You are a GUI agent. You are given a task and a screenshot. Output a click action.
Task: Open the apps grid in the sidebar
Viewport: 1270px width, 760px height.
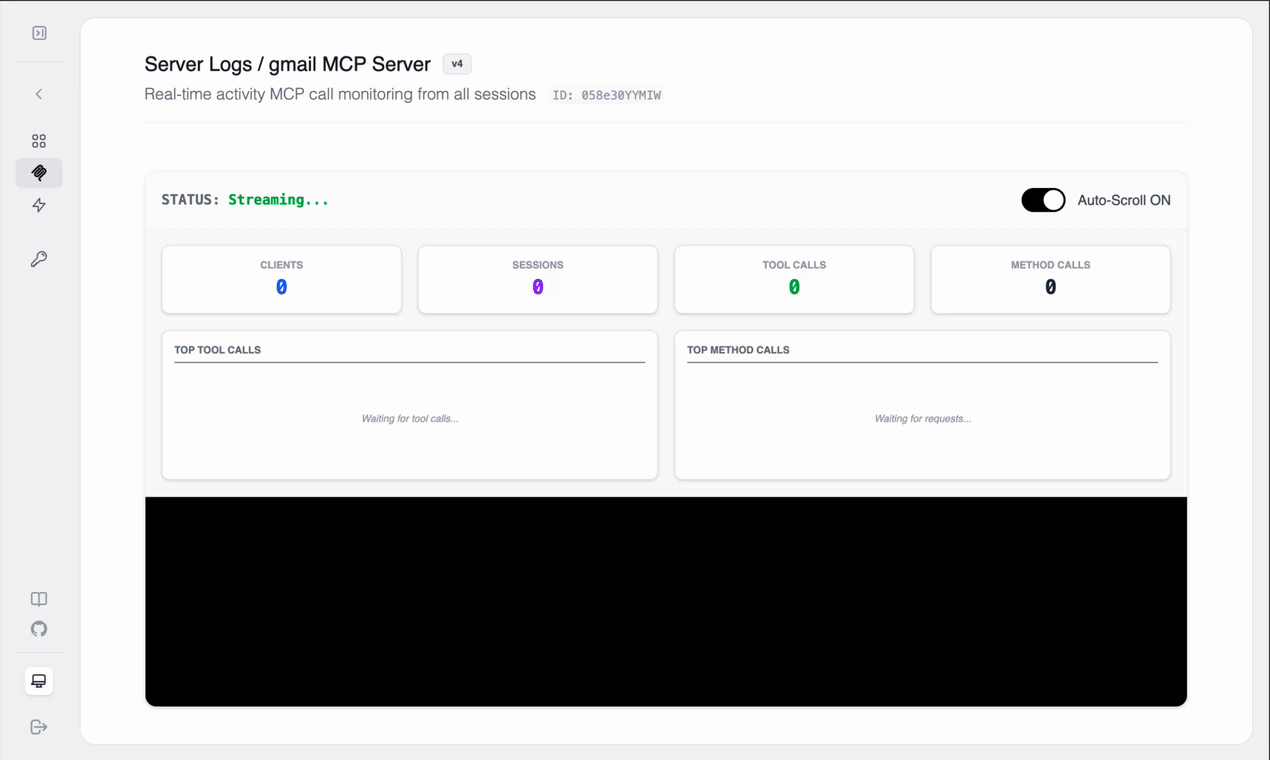coord(38,140)
